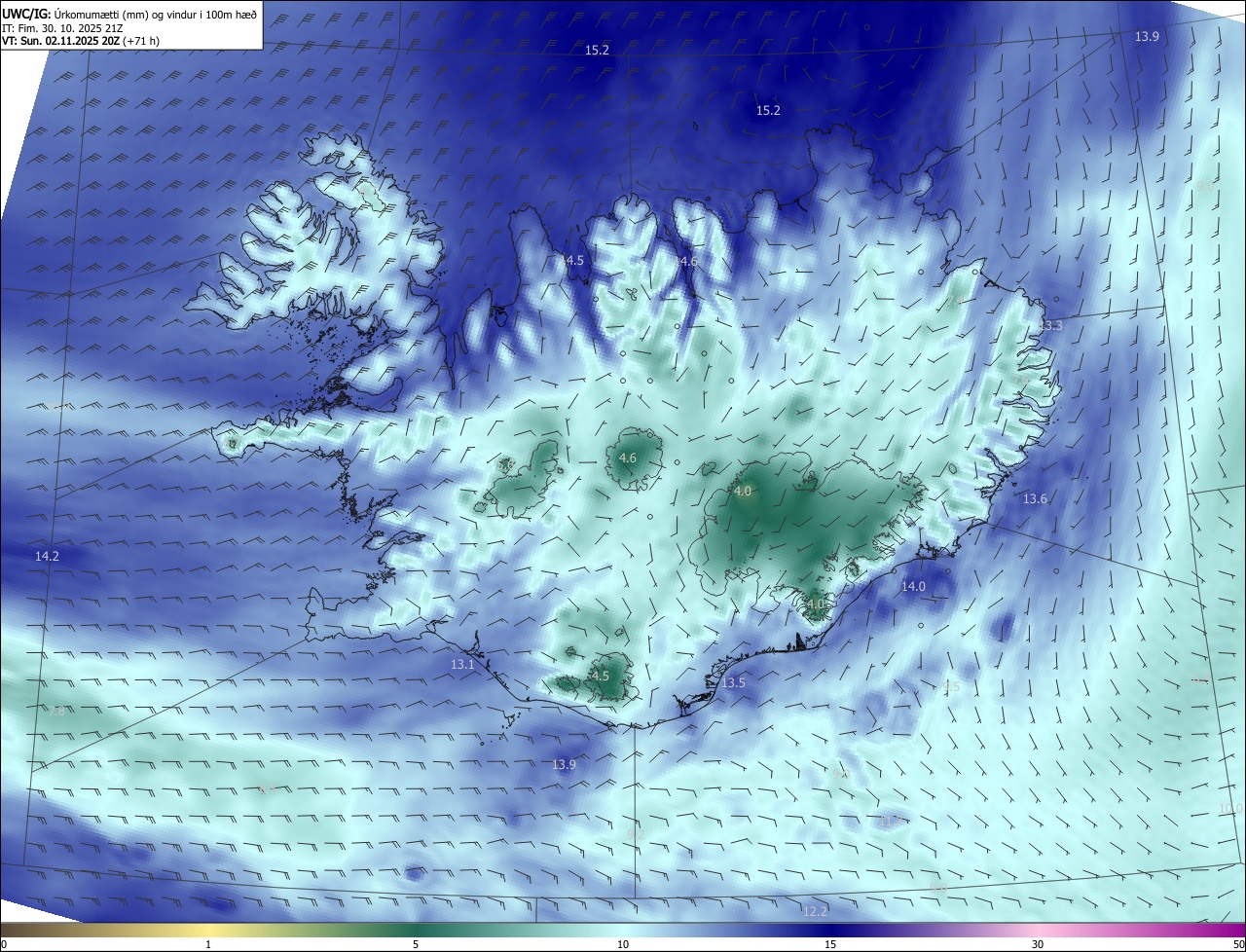1246x952 pixels.
Task: Click the 10 tick on the color scale
Action: (623, 944)
